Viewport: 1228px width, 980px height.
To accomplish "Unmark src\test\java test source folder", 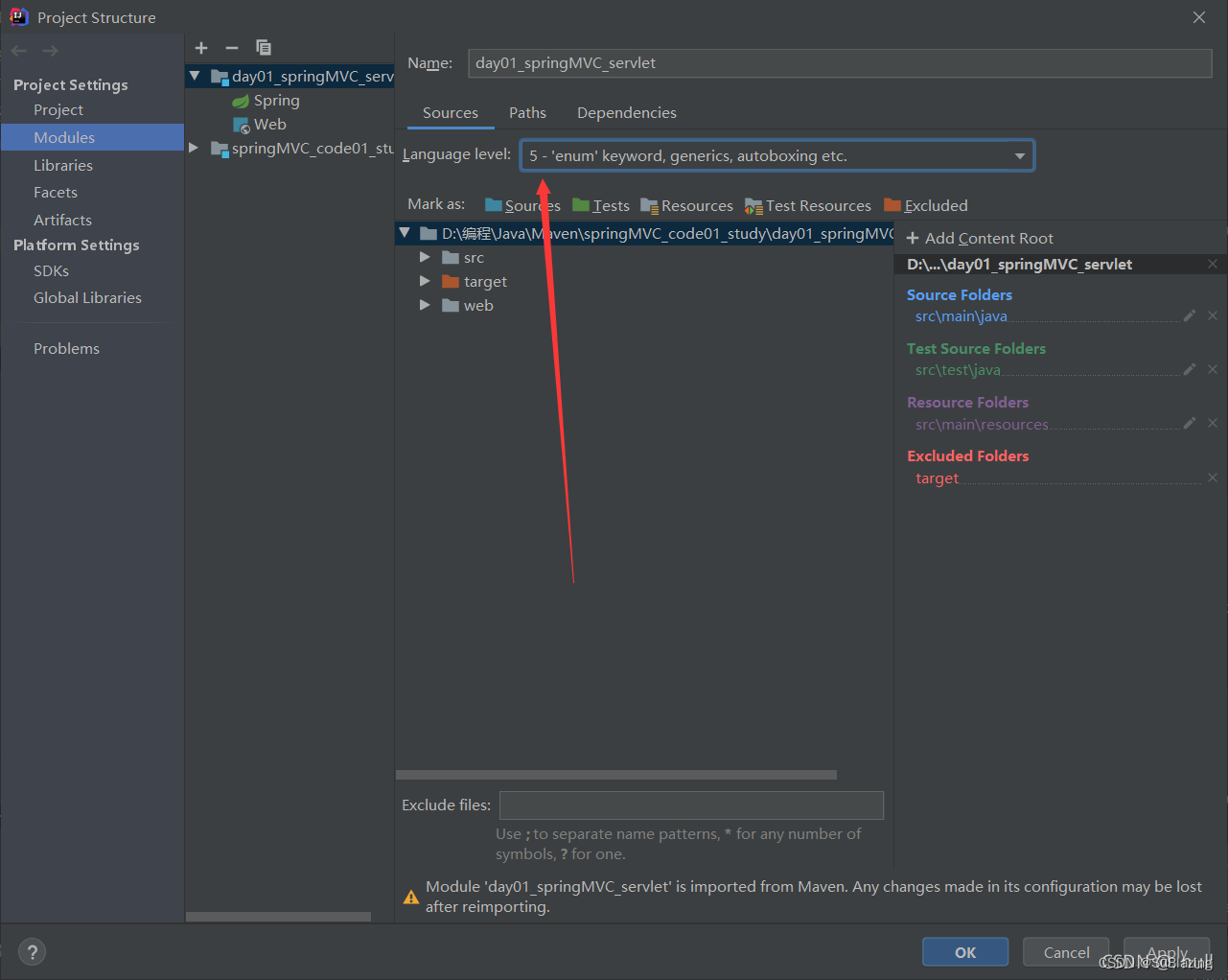I will click(1213, 369).
